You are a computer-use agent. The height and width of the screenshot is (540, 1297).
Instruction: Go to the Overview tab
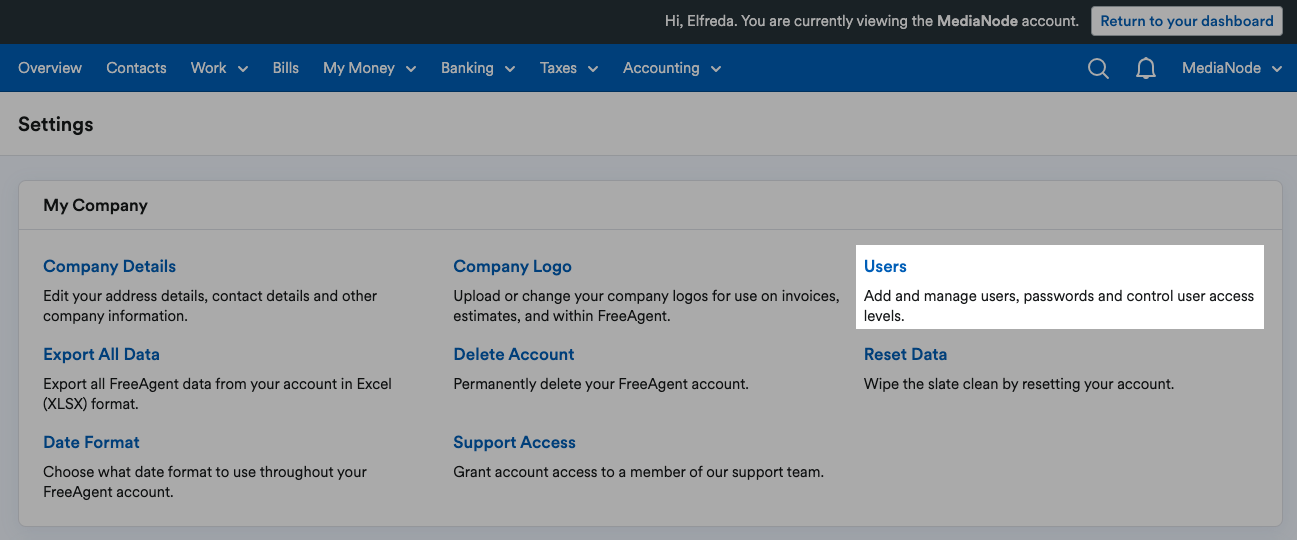click(50, 68)
